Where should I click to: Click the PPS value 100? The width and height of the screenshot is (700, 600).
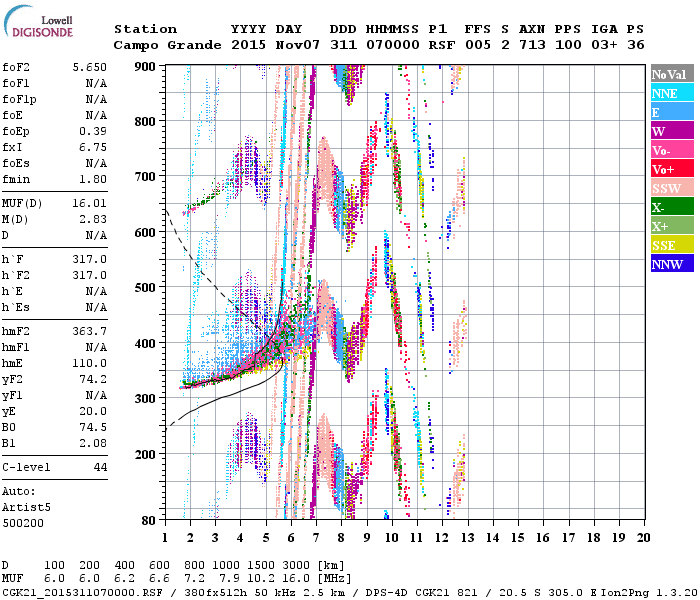[568, 45]
